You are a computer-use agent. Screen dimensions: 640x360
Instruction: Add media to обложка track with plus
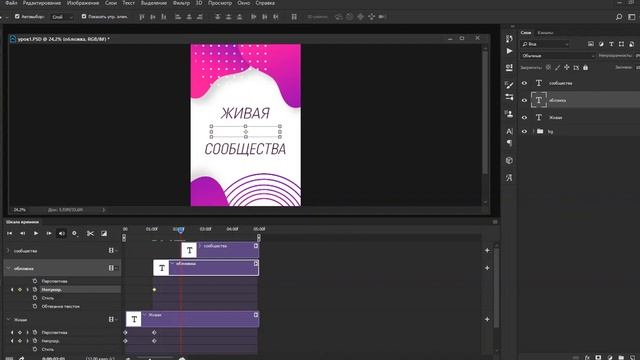tap(487, 268)
